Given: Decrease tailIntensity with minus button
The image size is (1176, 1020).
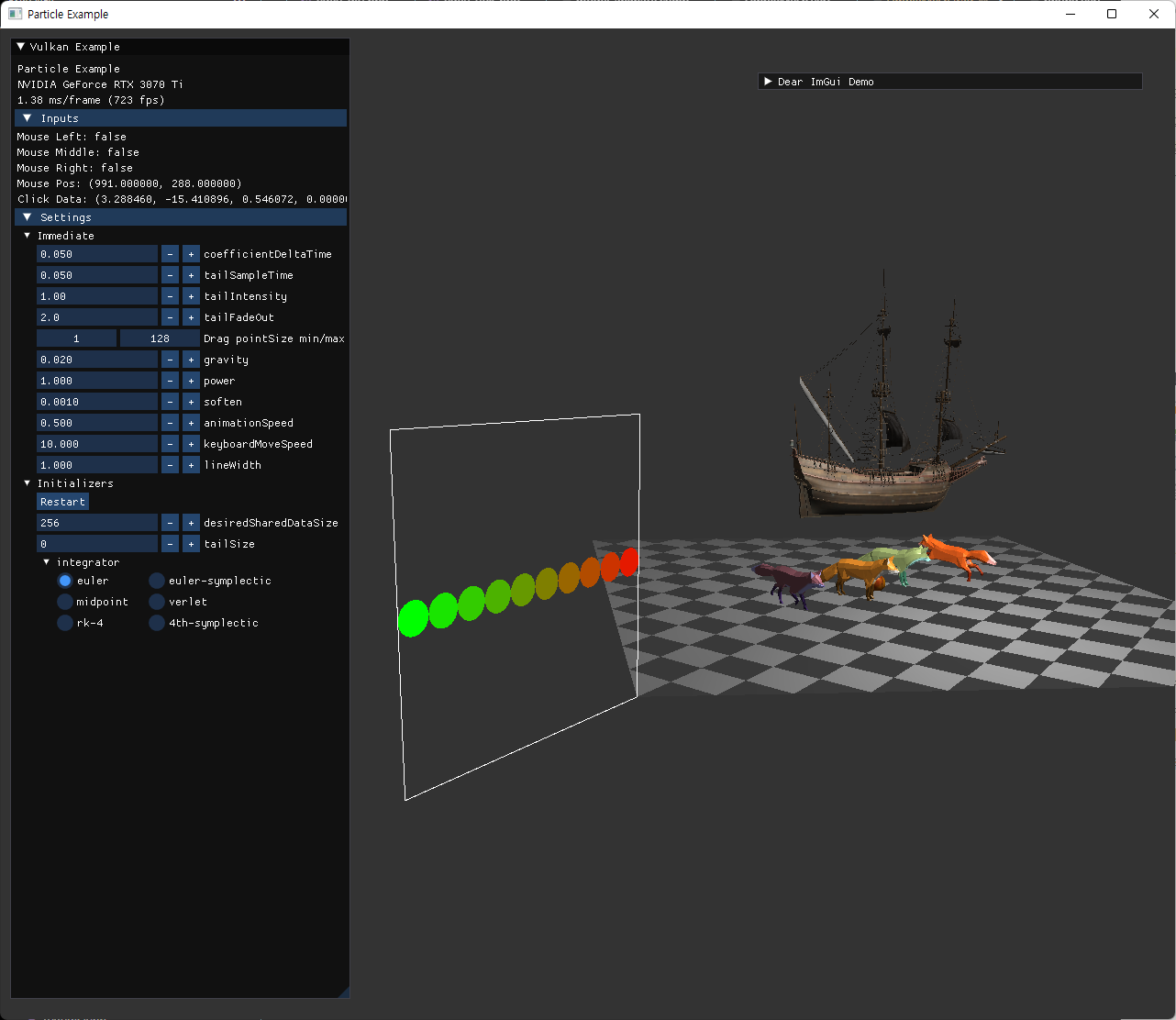Looking at the screenshot, I should click(170, 296).
